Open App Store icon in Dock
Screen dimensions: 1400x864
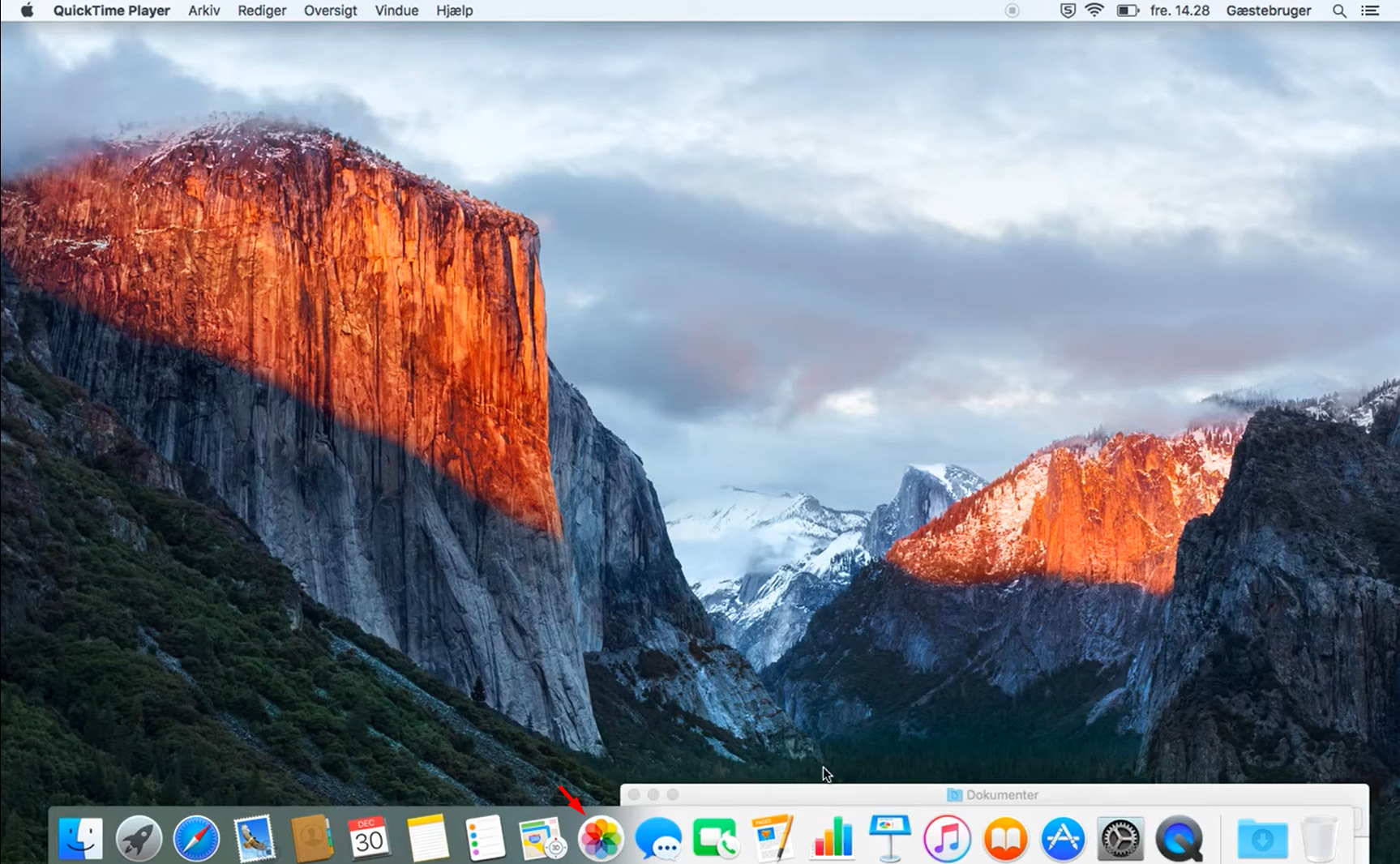pyautogui.click(x=1063, y=838)
